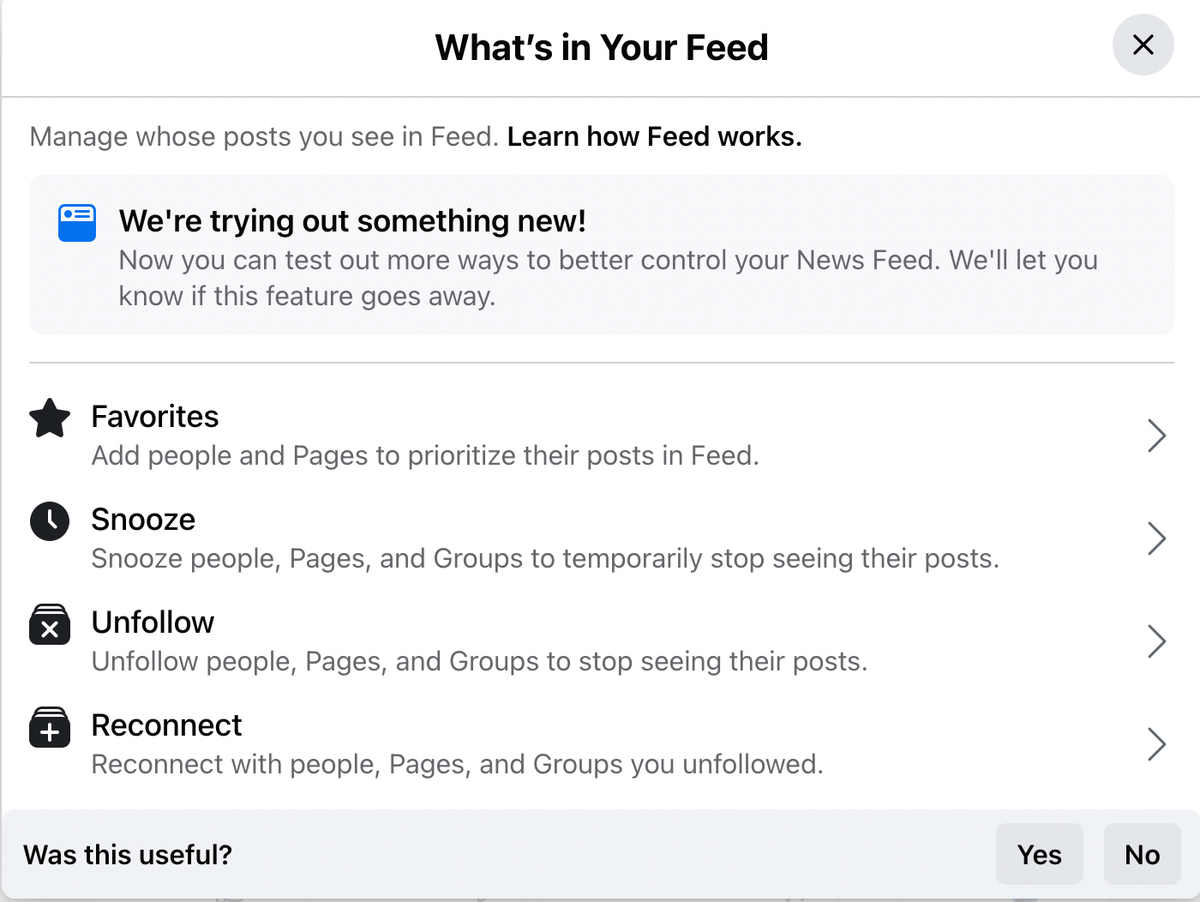Screen dimensions: 1200x902
Task: Open the Favorites menu entry
Action: 600,436
